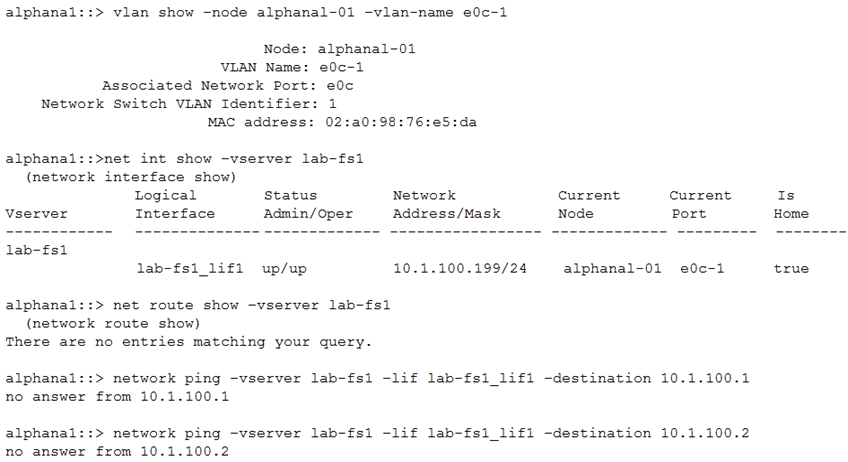Click the lab-fs1_lif1 interface entry
848x462 pixels.
[190, 269]
